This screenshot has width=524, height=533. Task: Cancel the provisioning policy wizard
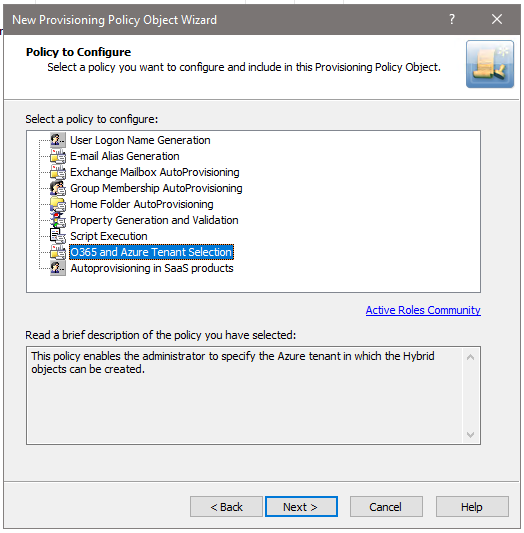(386, 506)
